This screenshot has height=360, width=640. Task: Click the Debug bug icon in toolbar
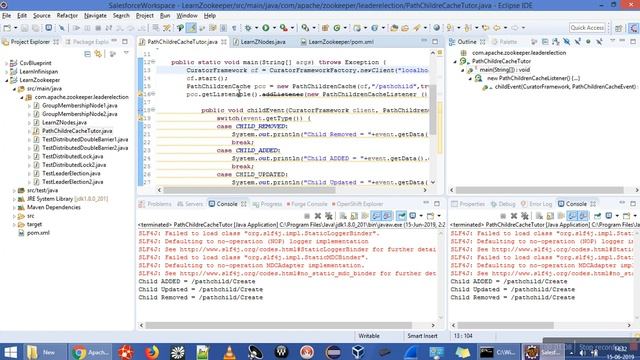(x=248, y=28)
